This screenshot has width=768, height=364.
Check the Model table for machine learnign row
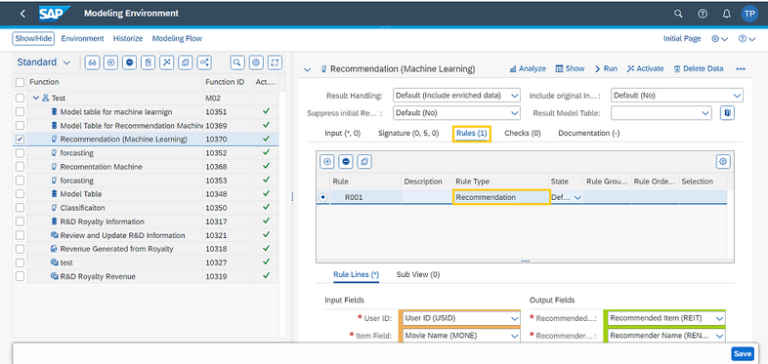(20, 112)
